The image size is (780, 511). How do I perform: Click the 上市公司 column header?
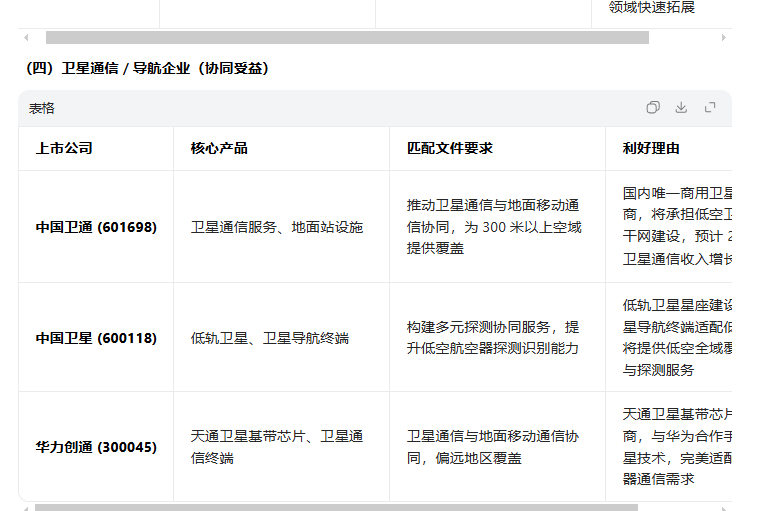point(96,148)
